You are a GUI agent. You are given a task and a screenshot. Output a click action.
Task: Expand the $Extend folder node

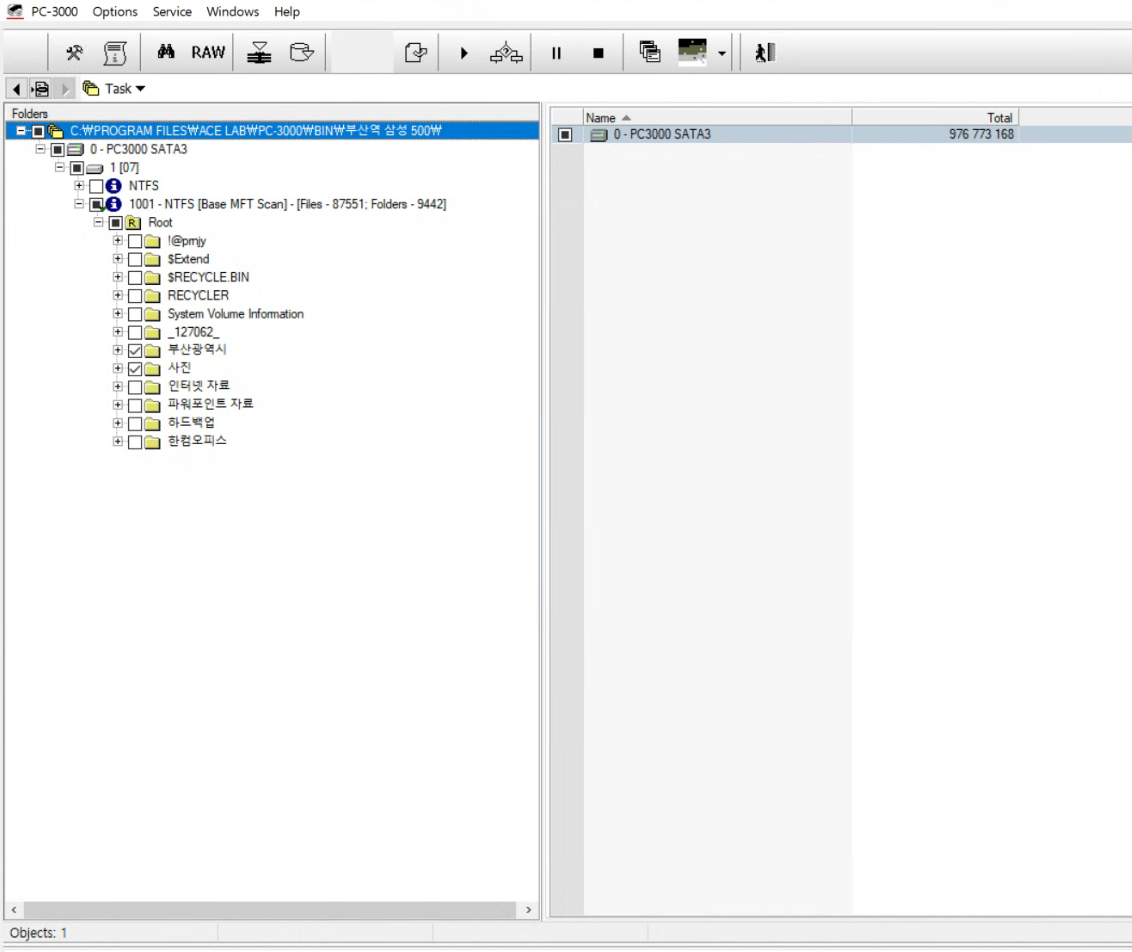[x=118, y=259]
